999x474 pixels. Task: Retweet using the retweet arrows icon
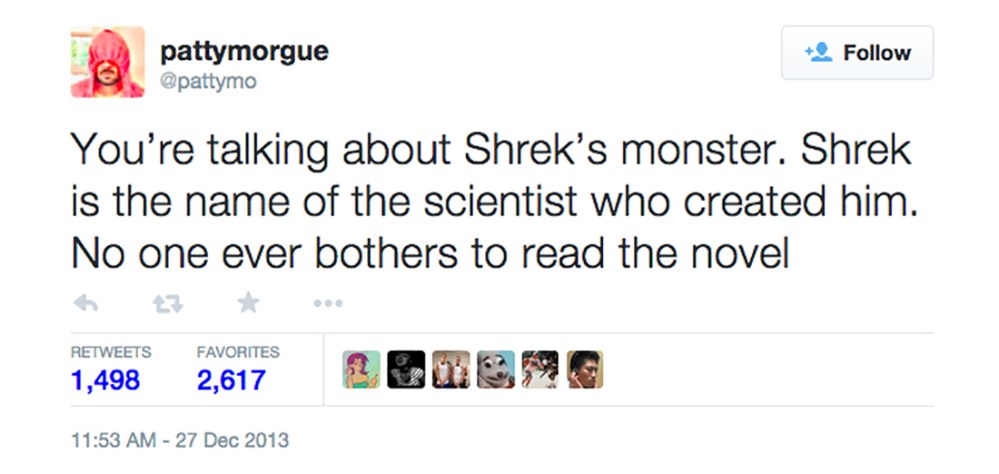(168, 304)
